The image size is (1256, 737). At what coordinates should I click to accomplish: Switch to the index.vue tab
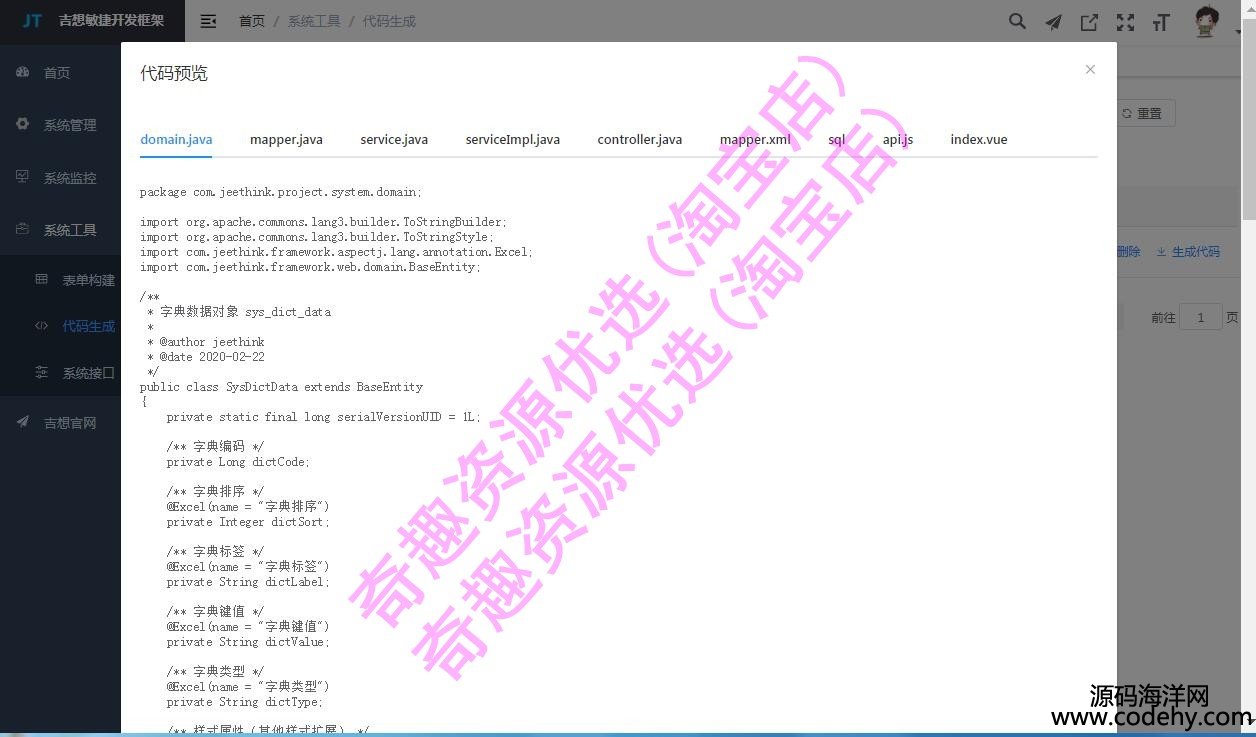coord(978,139)
